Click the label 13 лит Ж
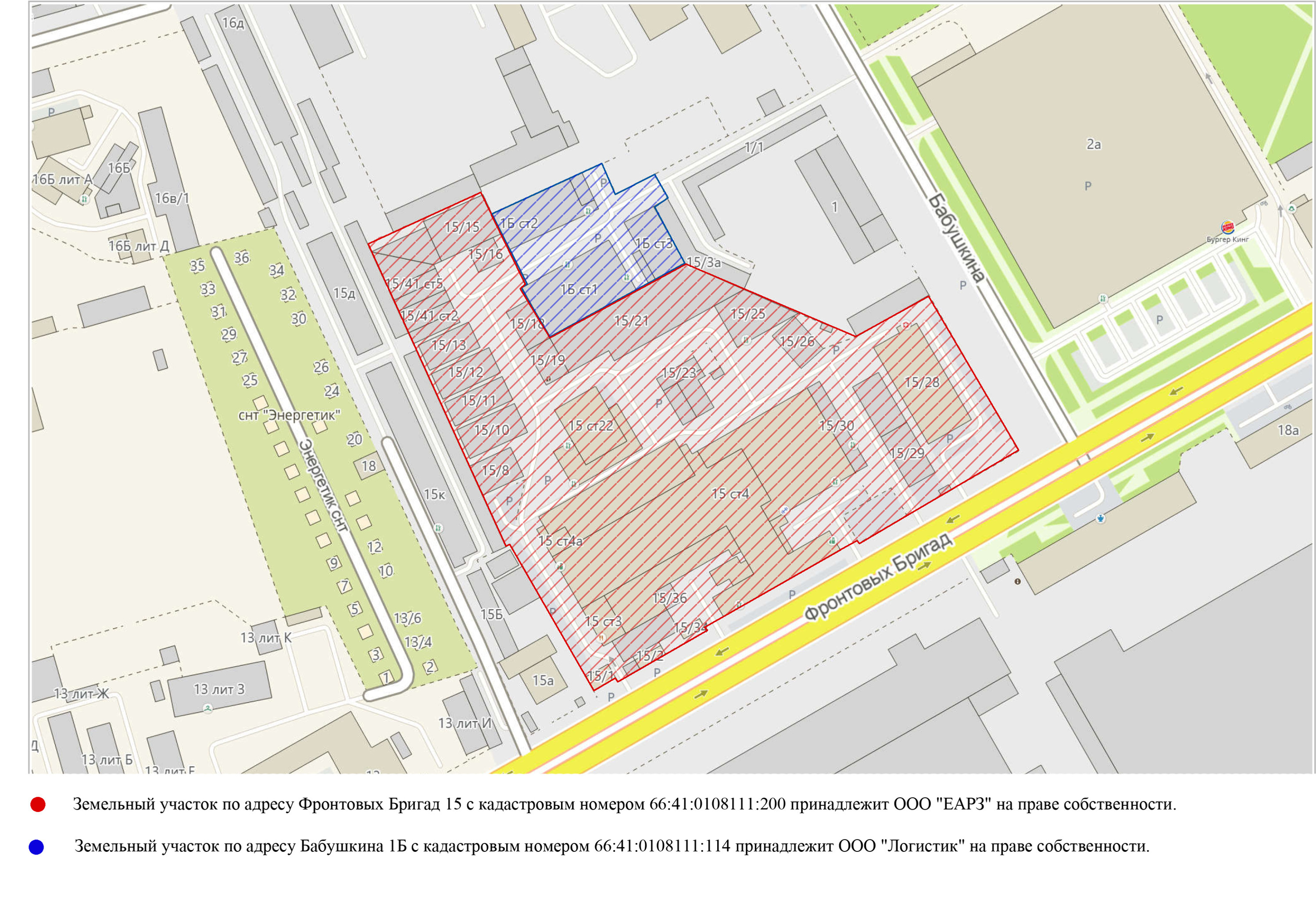The image size is (1316, 915). pyautogui.click(x=81, y=694)
